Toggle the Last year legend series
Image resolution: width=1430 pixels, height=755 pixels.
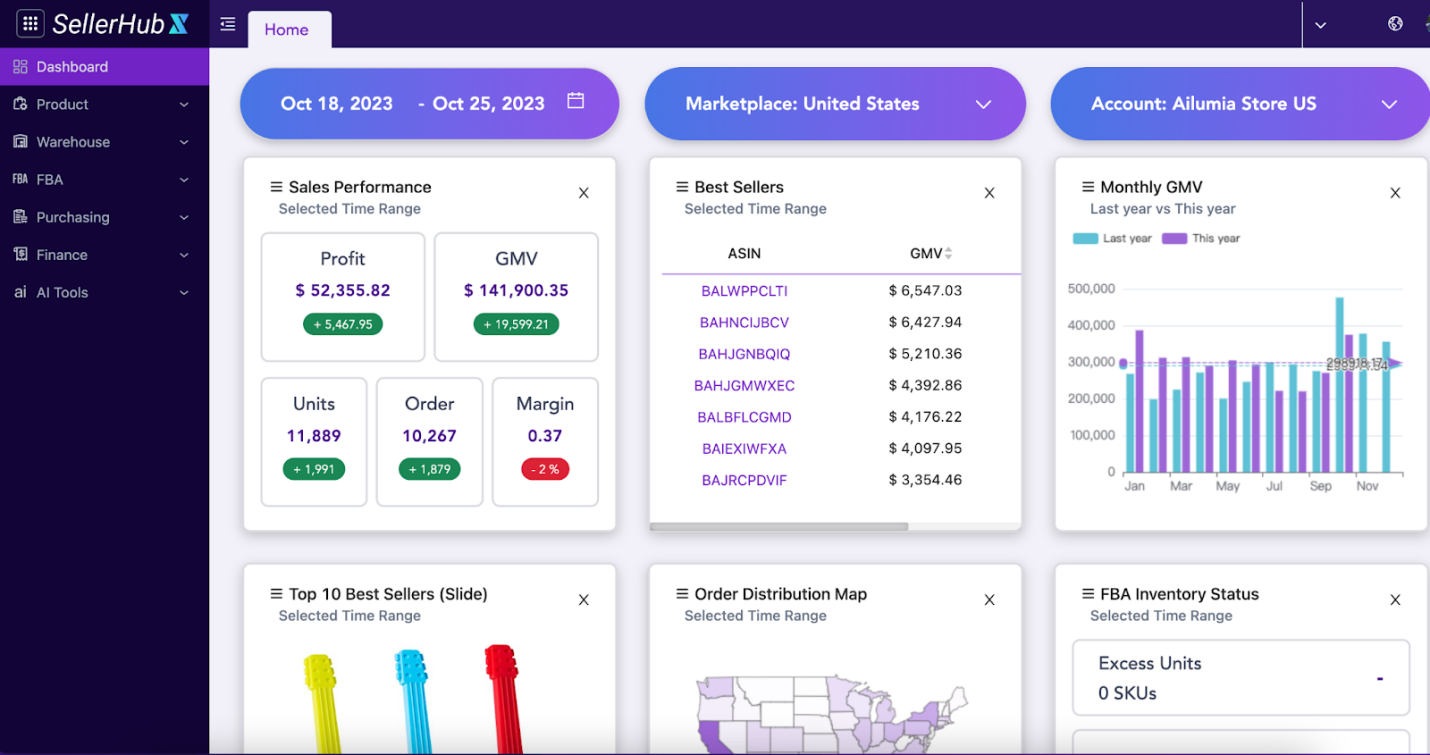coord(1112,239)
